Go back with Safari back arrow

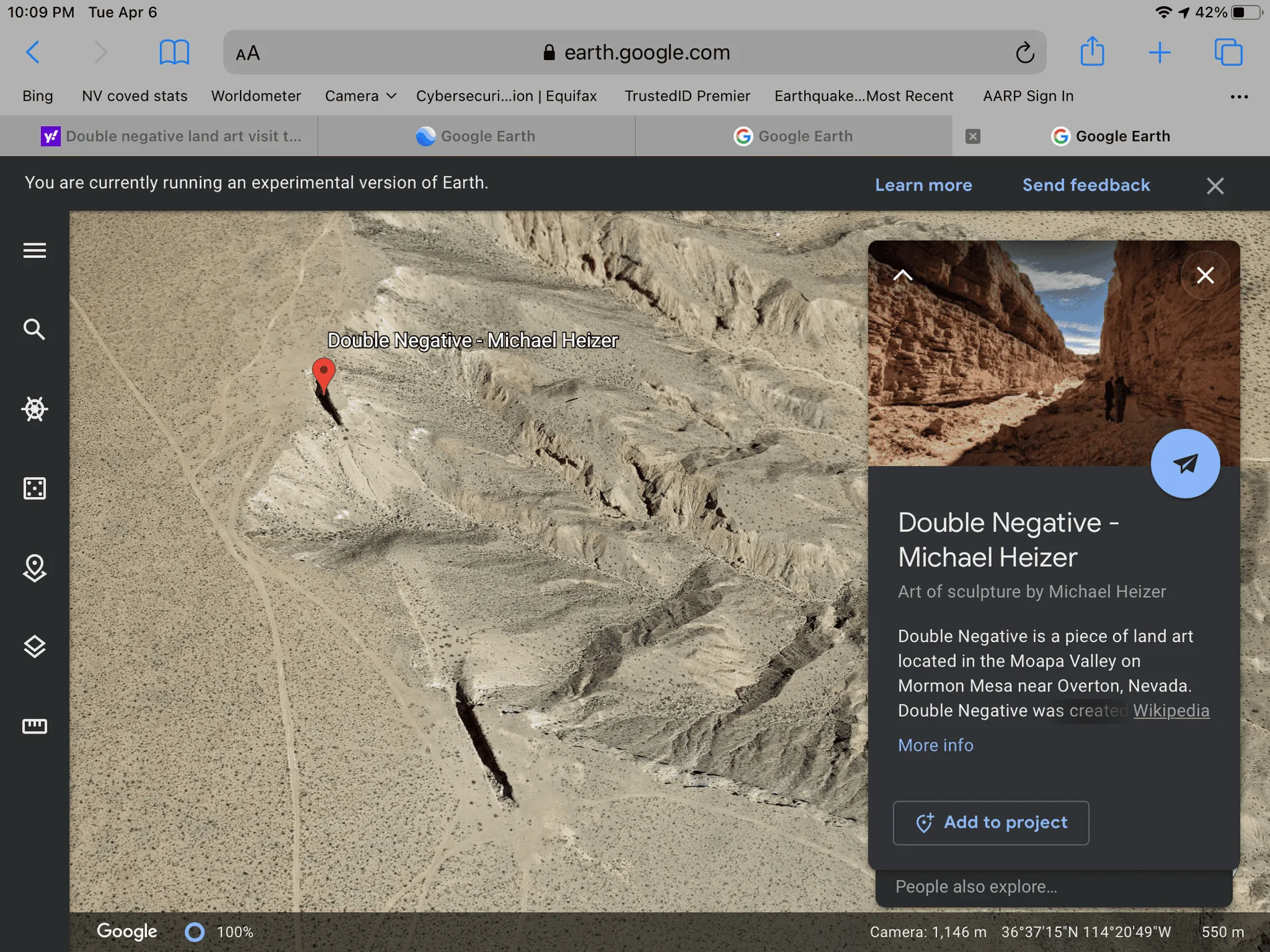pos(33,52)
